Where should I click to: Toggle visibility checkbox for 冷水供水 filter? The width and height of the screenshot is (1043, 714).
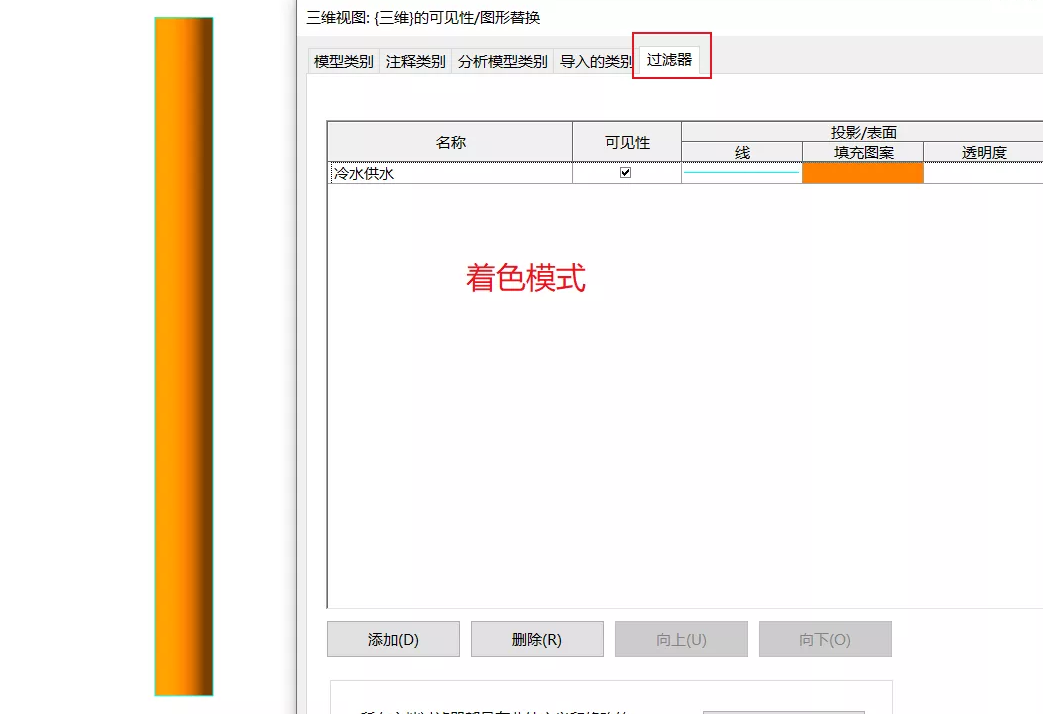coord(626,173)
